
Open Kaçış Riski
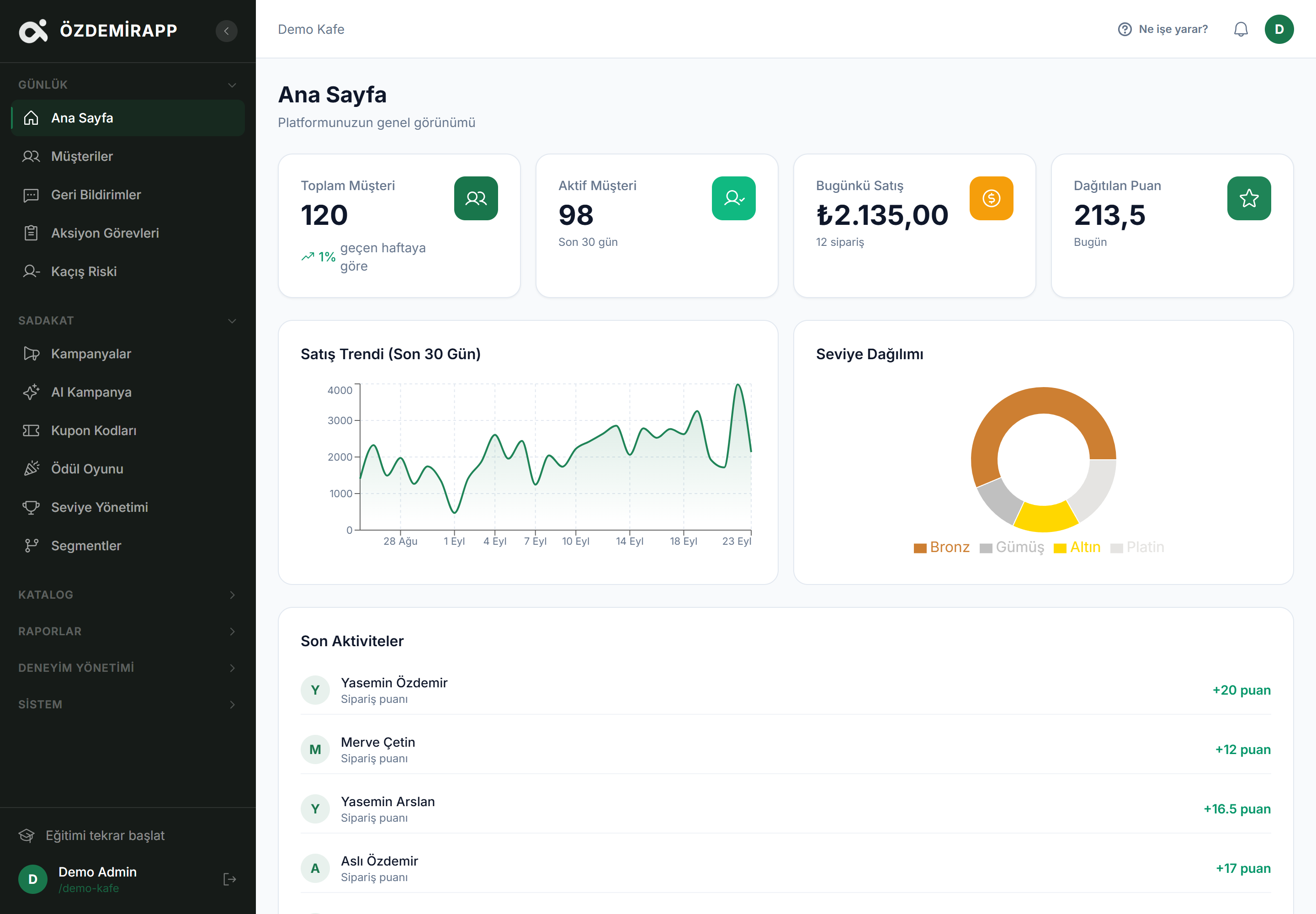pos(127,271)
